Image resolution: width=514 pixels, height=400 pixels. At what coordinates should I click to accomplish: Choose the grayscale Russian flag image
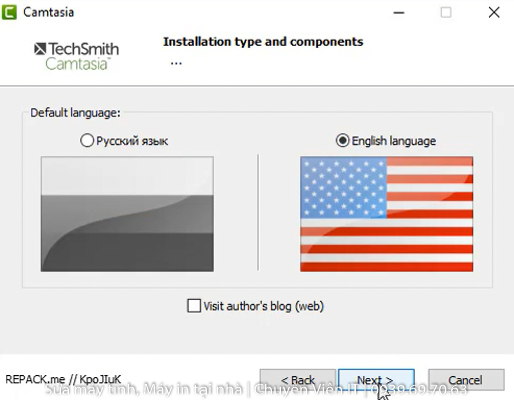click(127, 214)
